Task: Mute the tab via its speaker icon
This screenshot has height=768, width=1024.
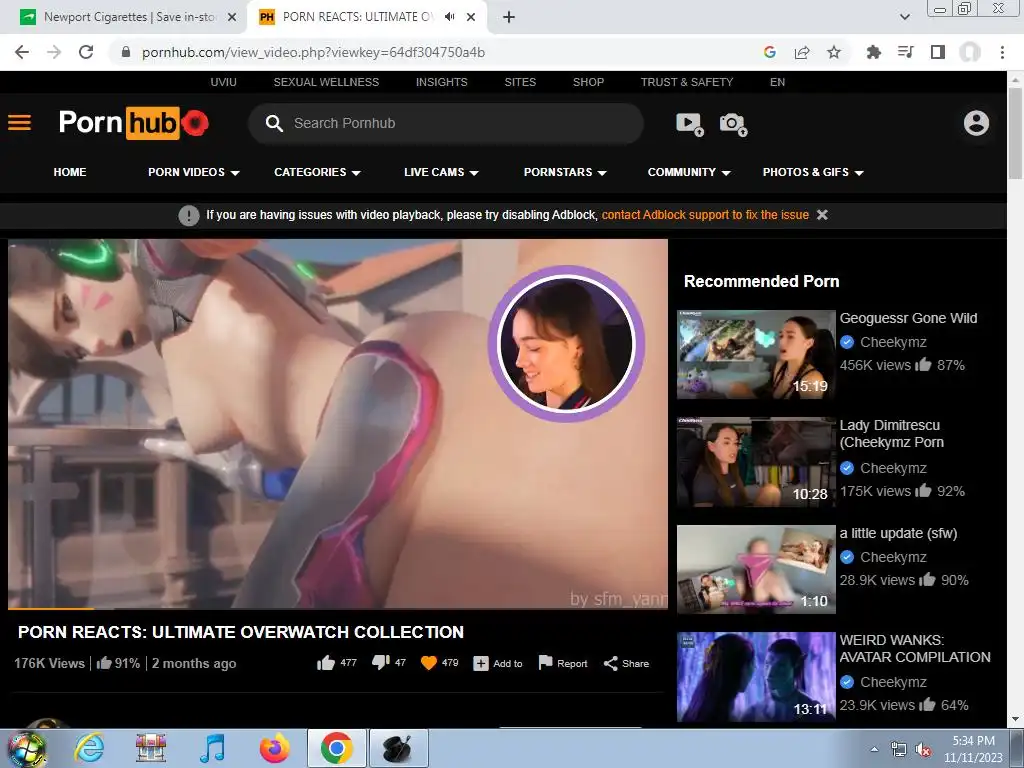Action: click(x=449, y=17)
